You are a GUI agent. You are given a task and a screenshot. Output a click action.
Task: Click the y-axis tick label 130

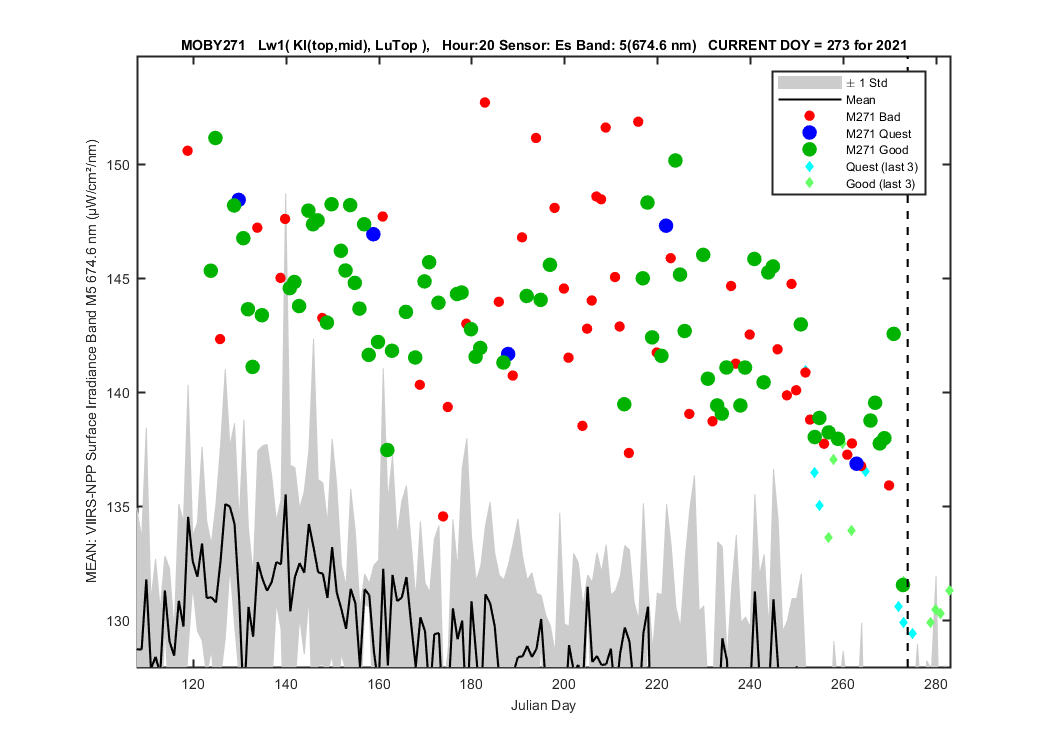coord(118,621)
